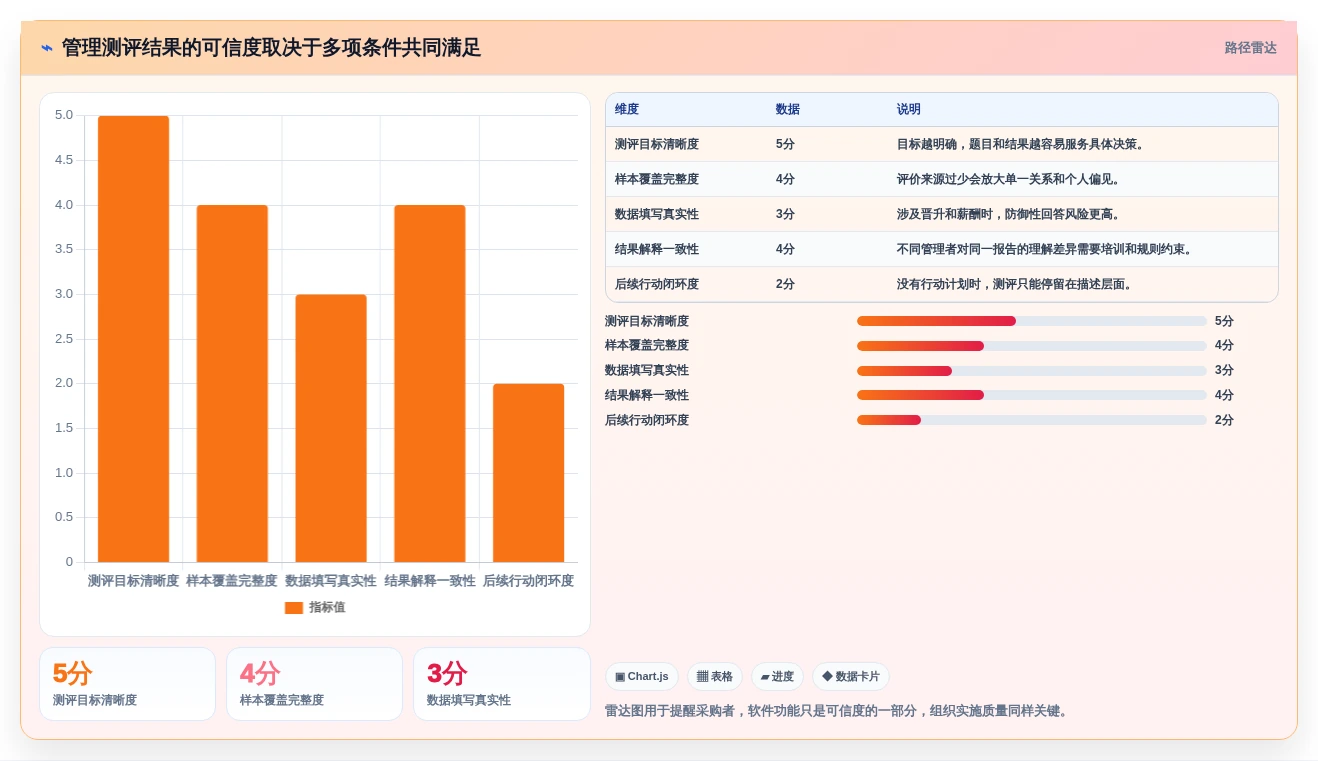Click the 测评目标清晰度 progress bar

click(1032, 321)
